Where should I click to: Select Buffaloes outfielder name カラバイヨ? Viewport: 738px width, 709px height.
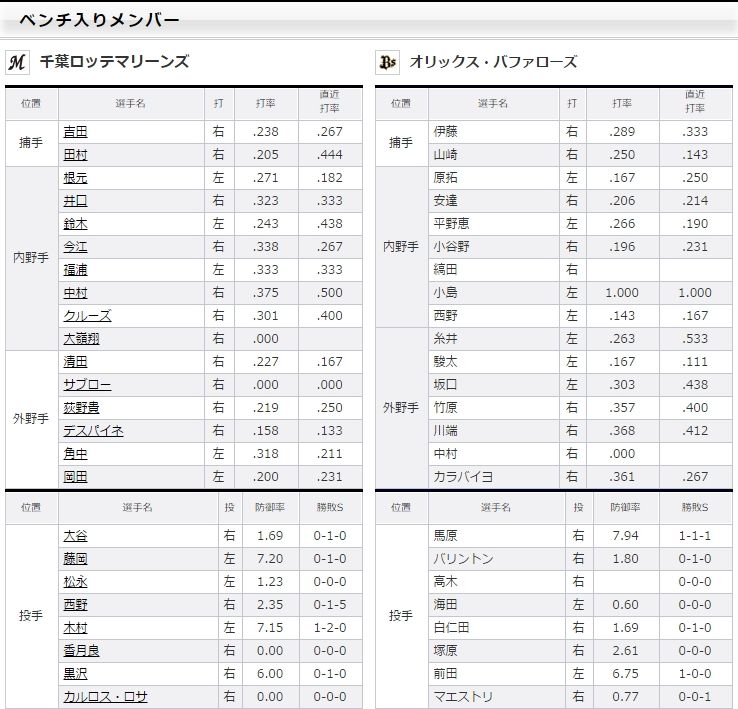[x=463, y=477]
